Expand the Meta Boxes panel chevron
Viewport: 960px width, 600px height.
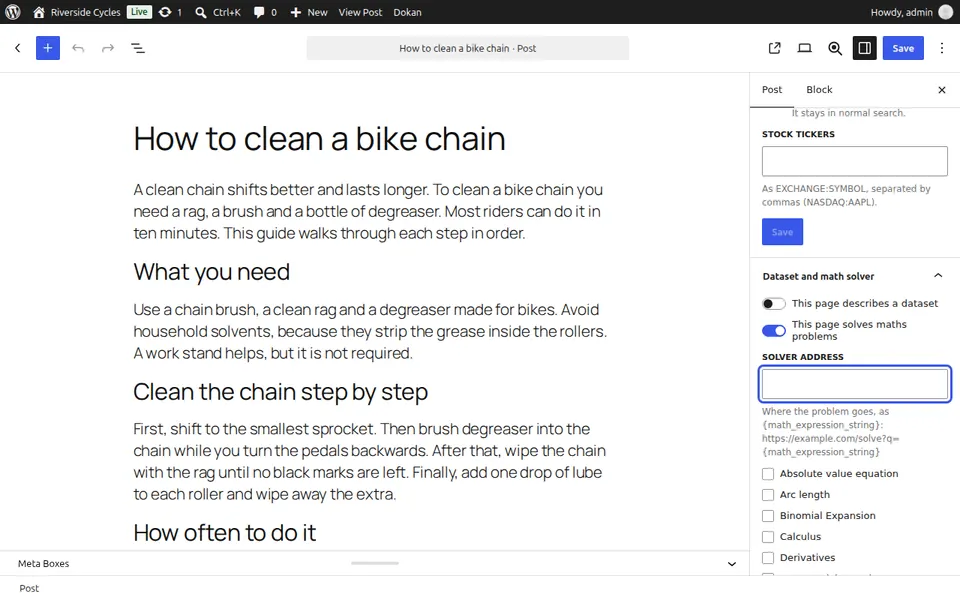[x=732, y=564]
